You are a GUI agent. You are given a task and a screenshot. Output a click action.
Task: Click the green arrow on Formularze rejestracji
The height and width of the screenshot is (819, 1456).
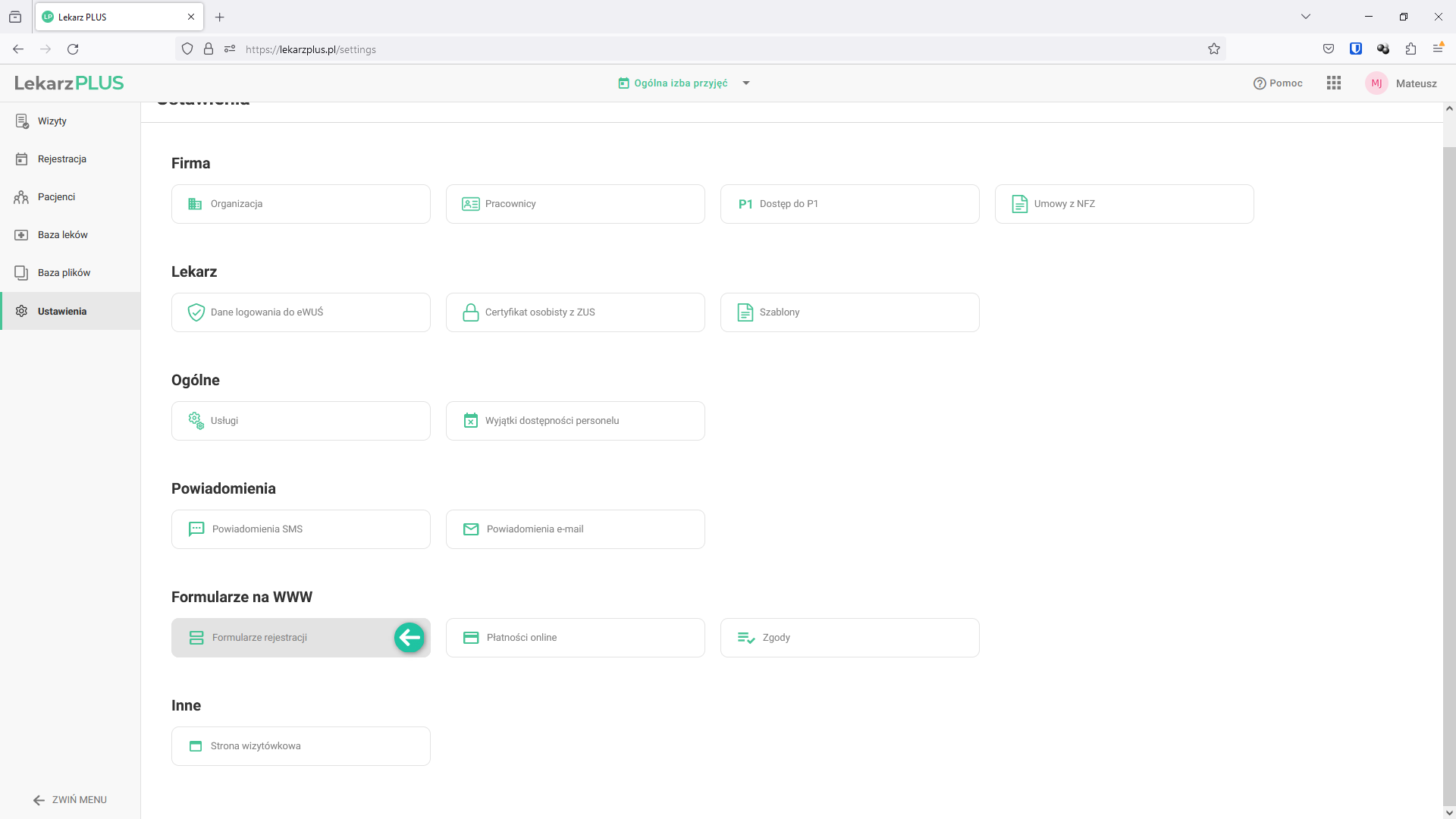tap(409, 638)
